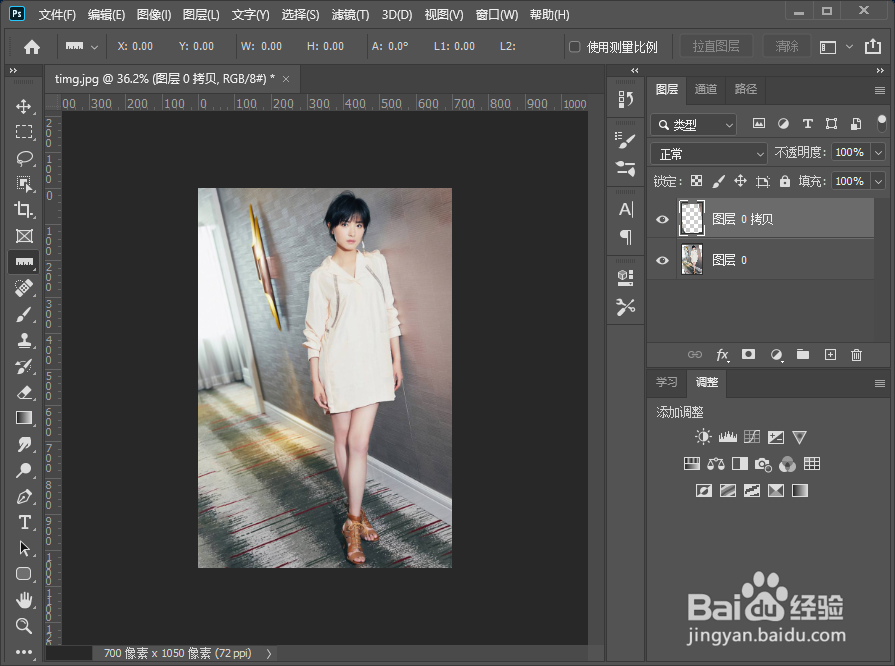Select the Eraser tool
Screen dimensions: 895x666
[x=23, y=393]
